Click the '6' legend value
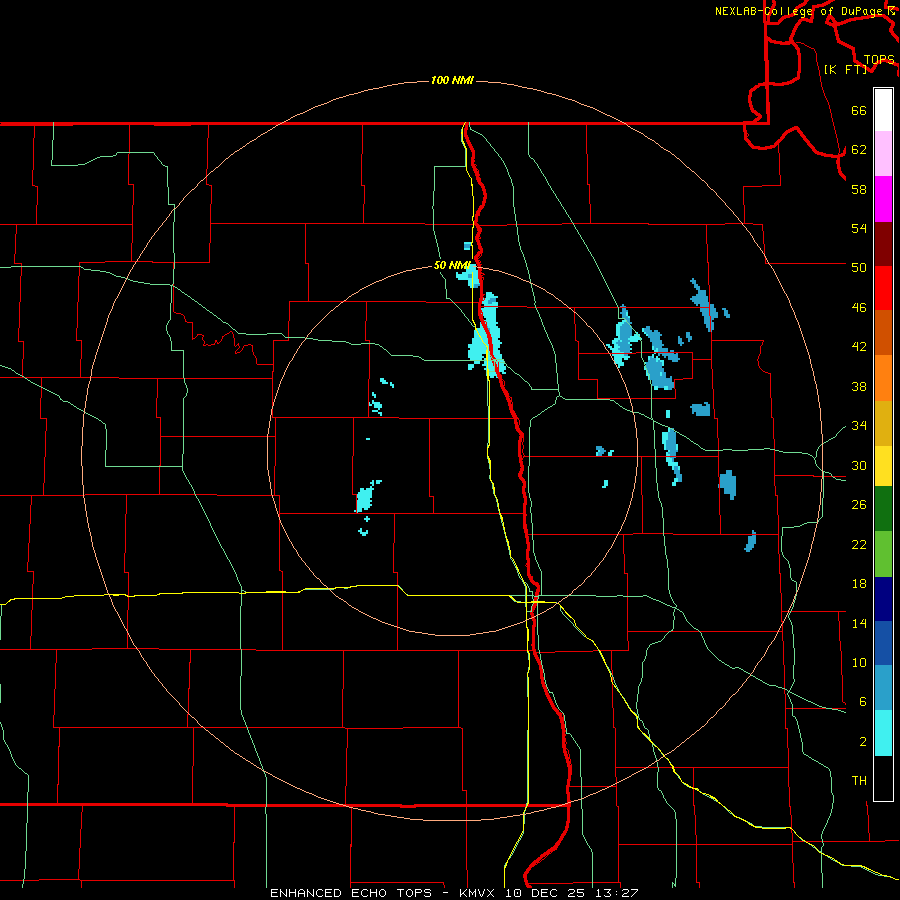900x900 pixels. coord(863,702)
